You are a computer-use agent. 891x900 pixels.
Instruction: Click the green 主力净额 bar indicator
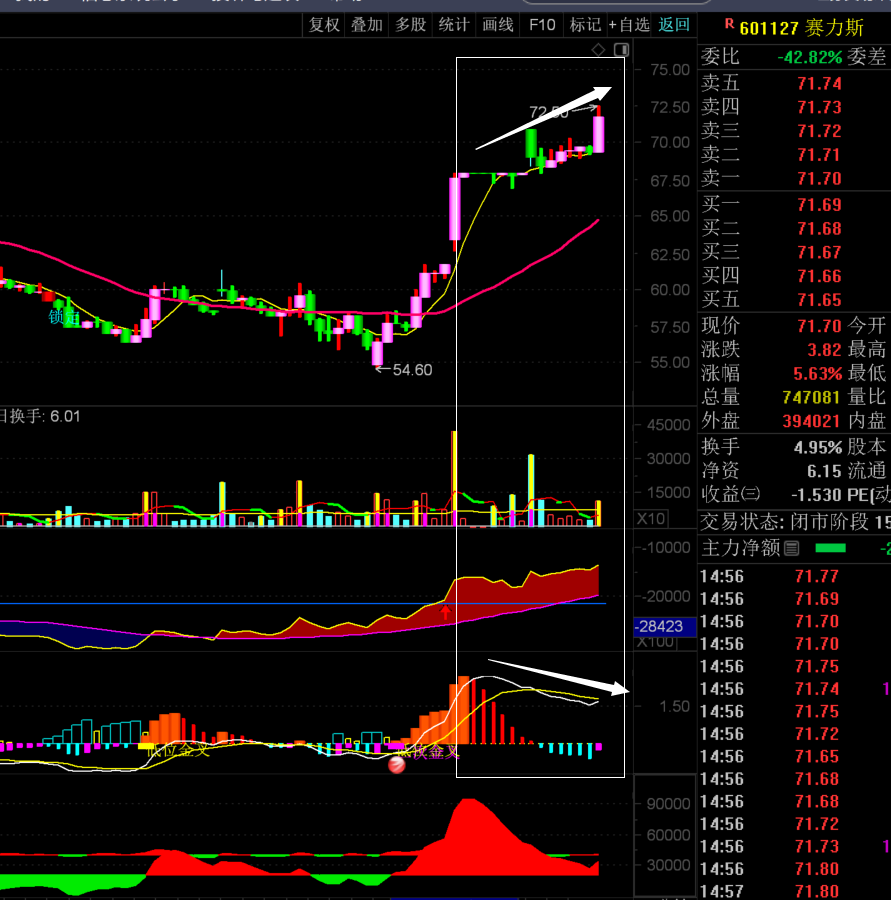(x=830, y=548)
